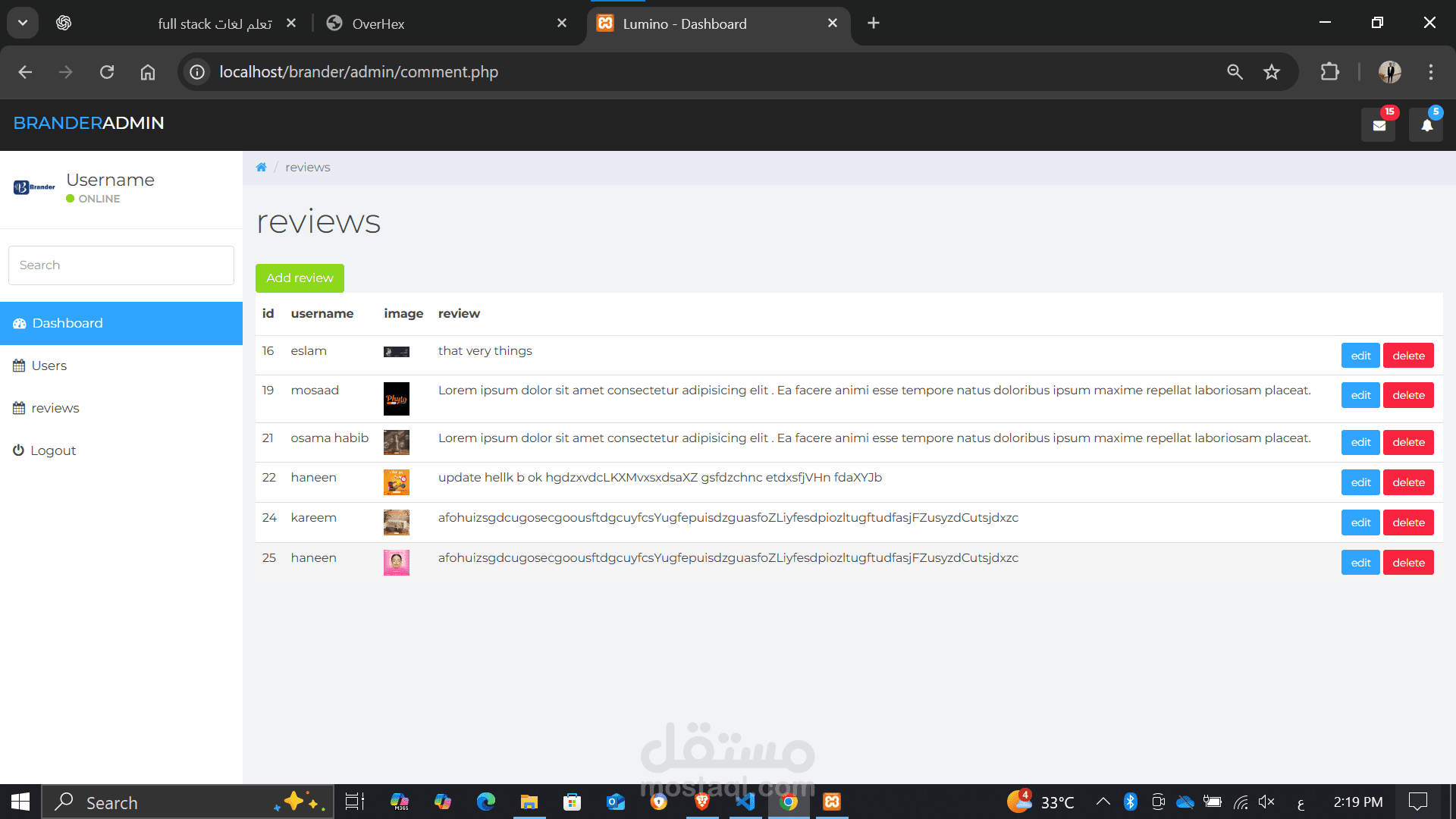
Task: Open the messages envelope icon
Action: [1379, 125]
